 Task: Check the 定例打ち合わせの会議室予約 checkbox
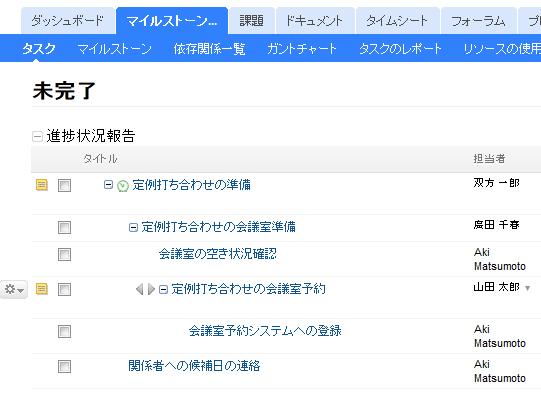tap(65, 289)
